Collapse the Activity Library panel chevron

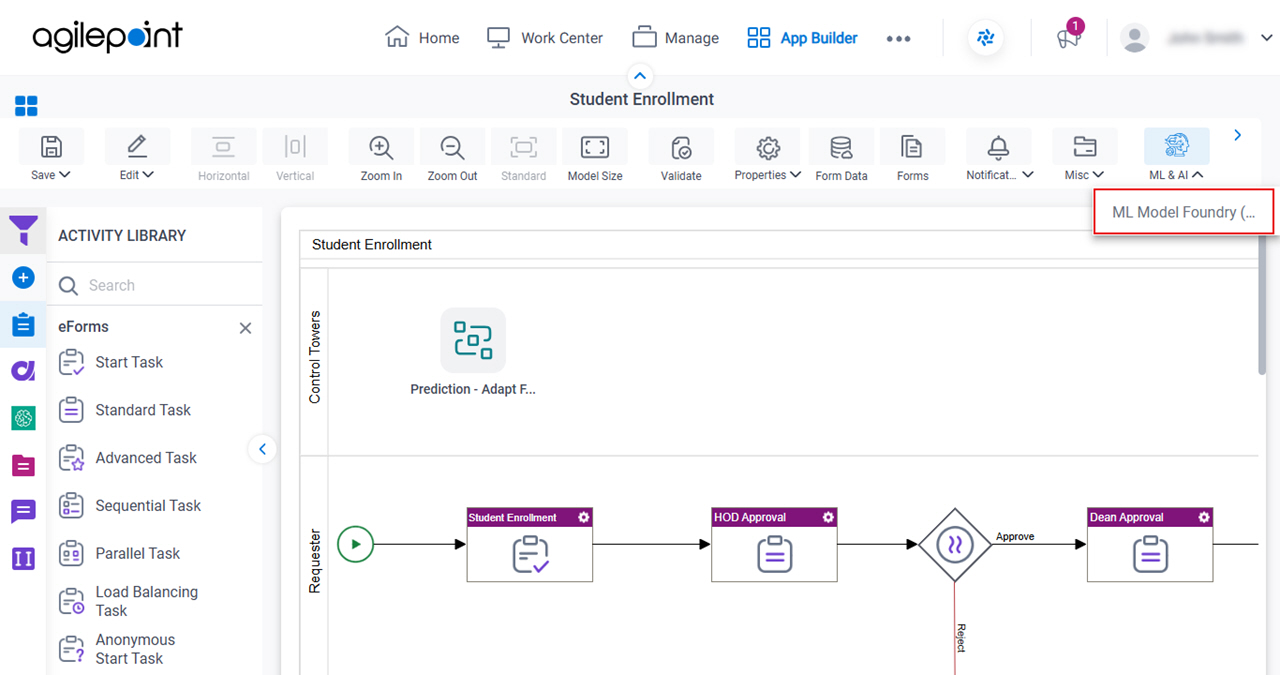[262, 450]
